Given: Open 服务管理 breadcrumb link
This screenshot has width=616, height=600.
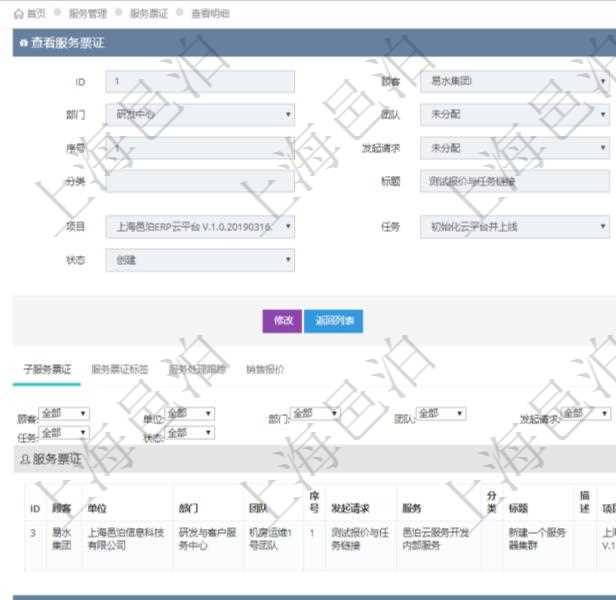Looking at the screenshot, I should pyautogui.click(x=88, y=14).
